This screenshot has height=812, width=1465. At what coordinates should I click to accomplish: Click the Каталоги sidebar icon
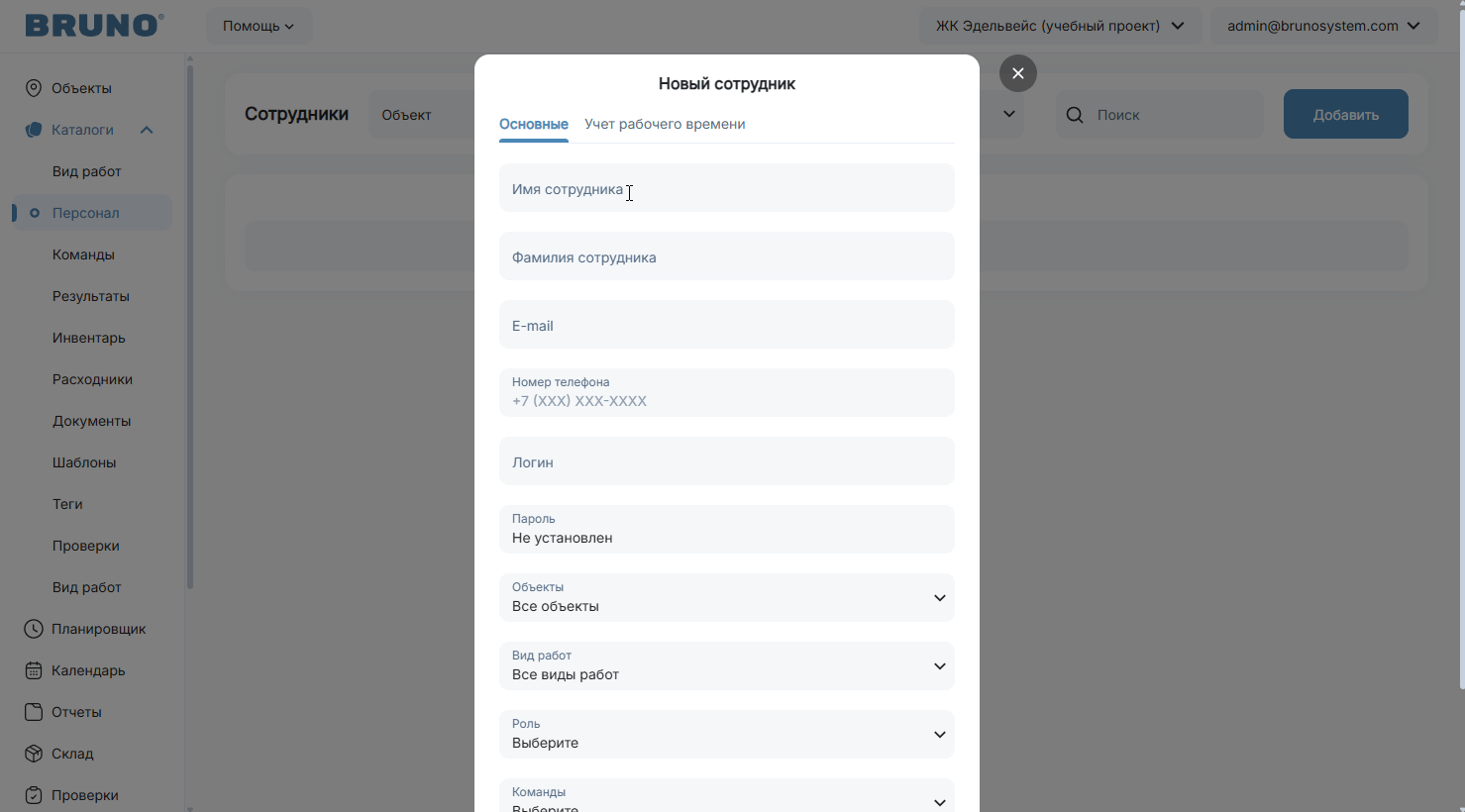[34, 130]
